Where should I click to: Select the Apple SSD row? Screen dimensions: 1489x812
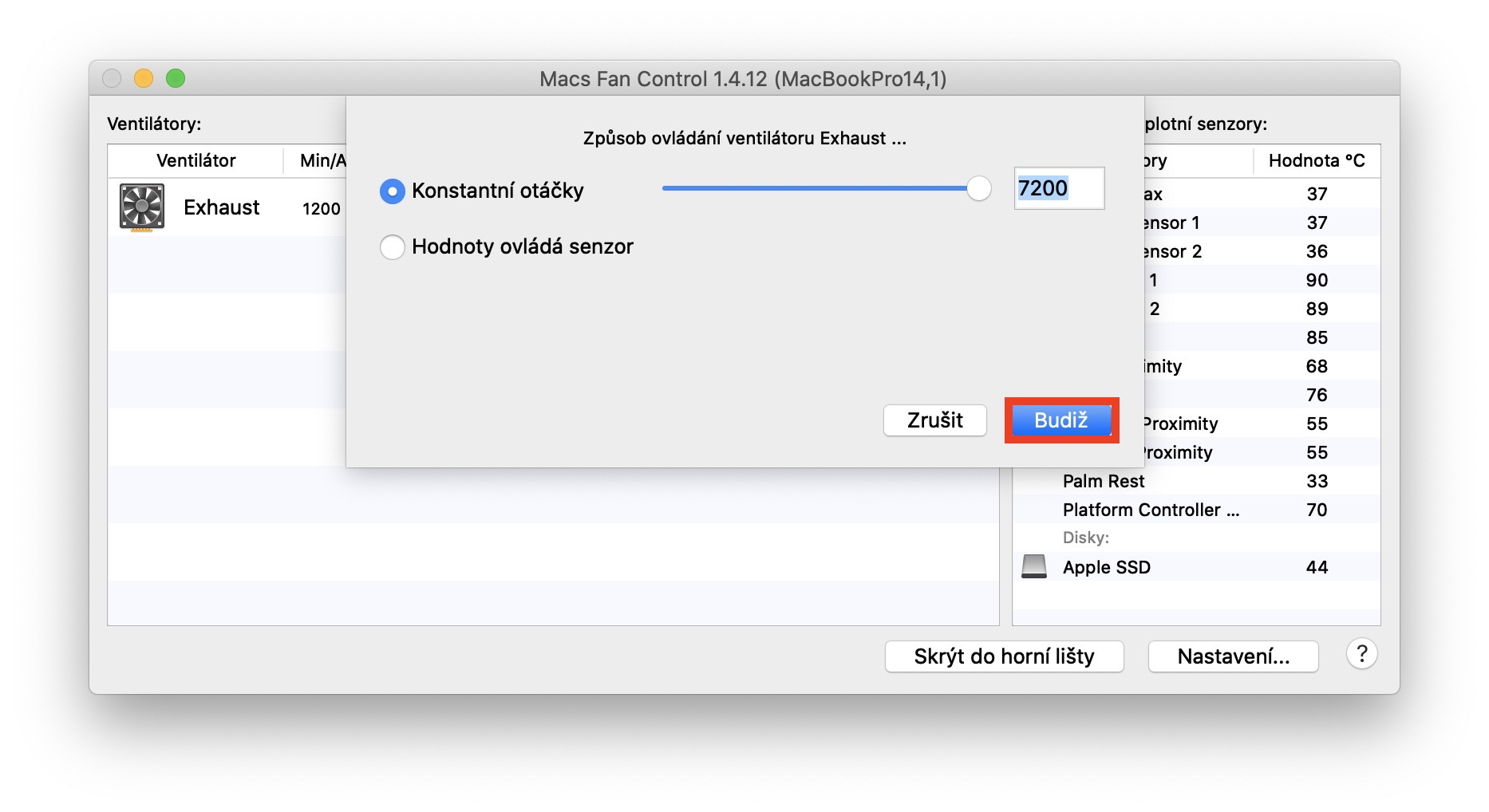(1107, 567)
